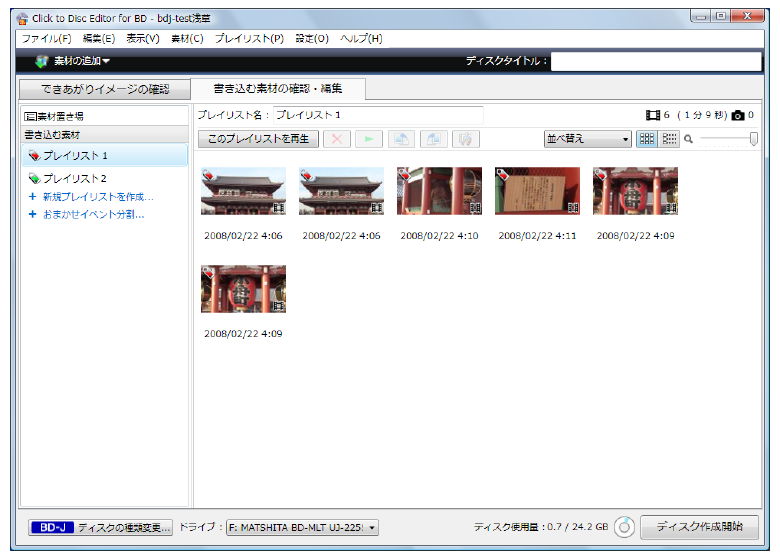Click the BD-J ディスクの種類変更... button
Screen dimensions: 780x560
(x=100, y=527)
